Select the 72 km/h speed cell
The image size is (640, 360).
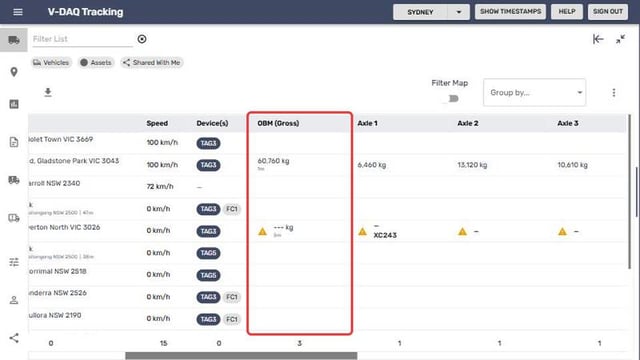(160, 187)
